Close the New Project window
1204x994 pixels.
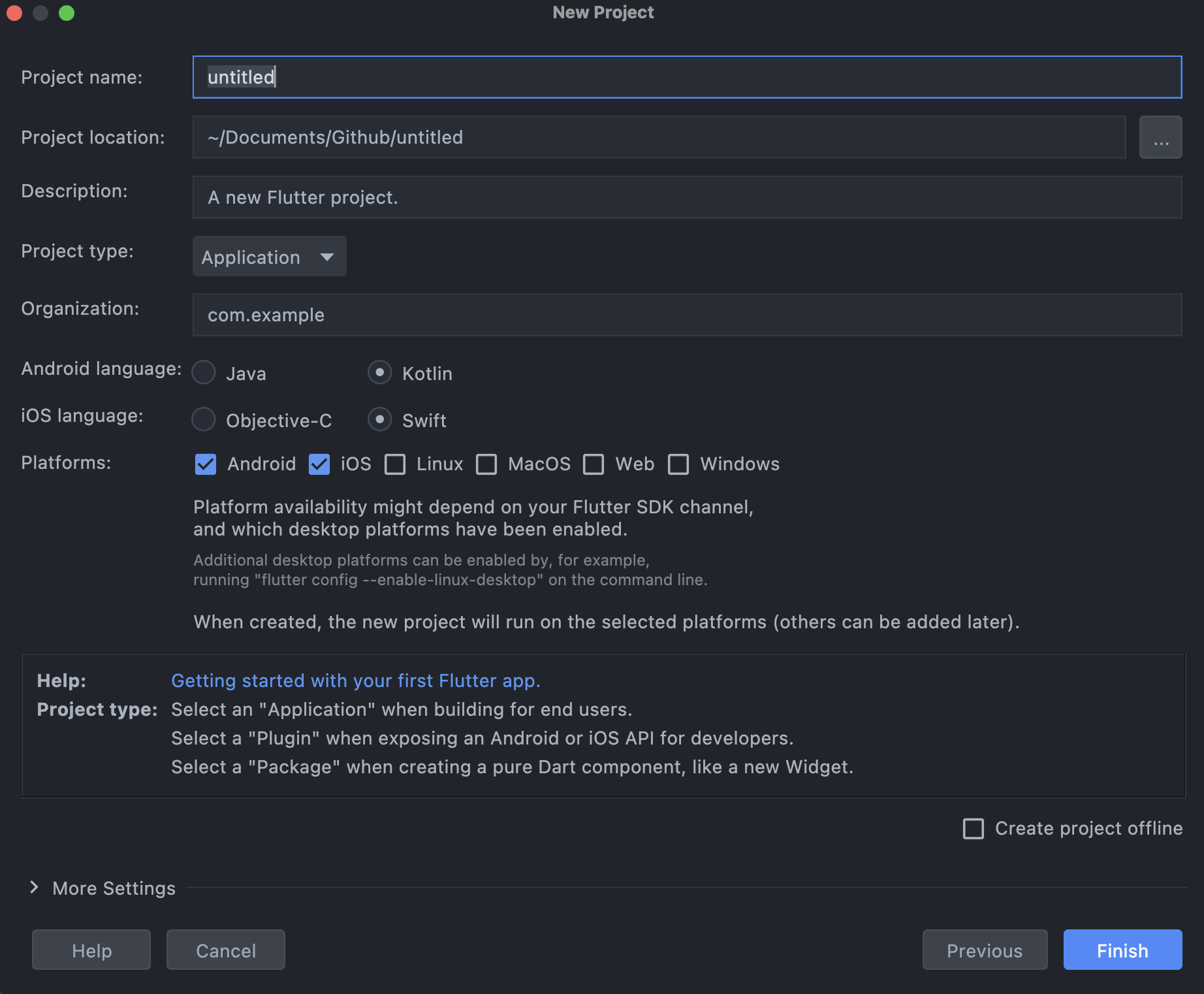(14, 12)
